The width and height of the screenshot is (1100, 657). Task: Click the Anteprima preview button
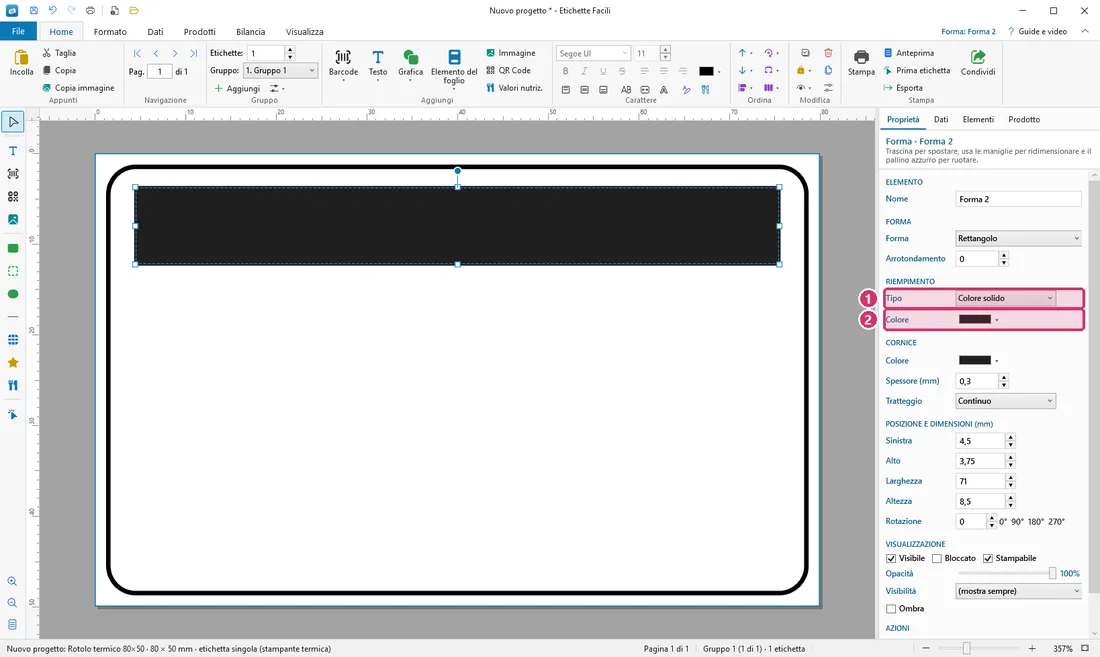click(909, 53)
